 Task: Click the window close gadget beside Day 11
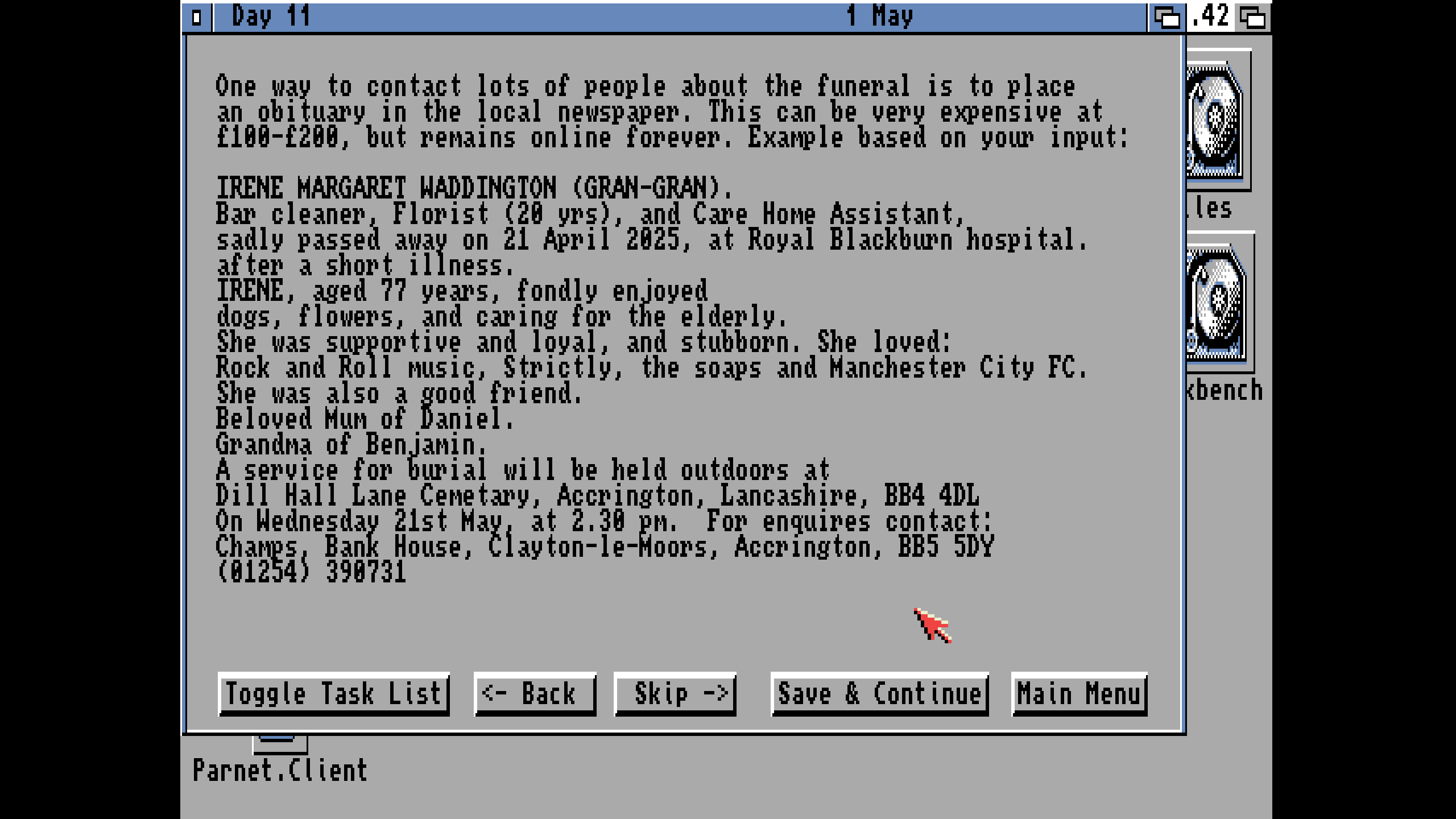(197, 18)
